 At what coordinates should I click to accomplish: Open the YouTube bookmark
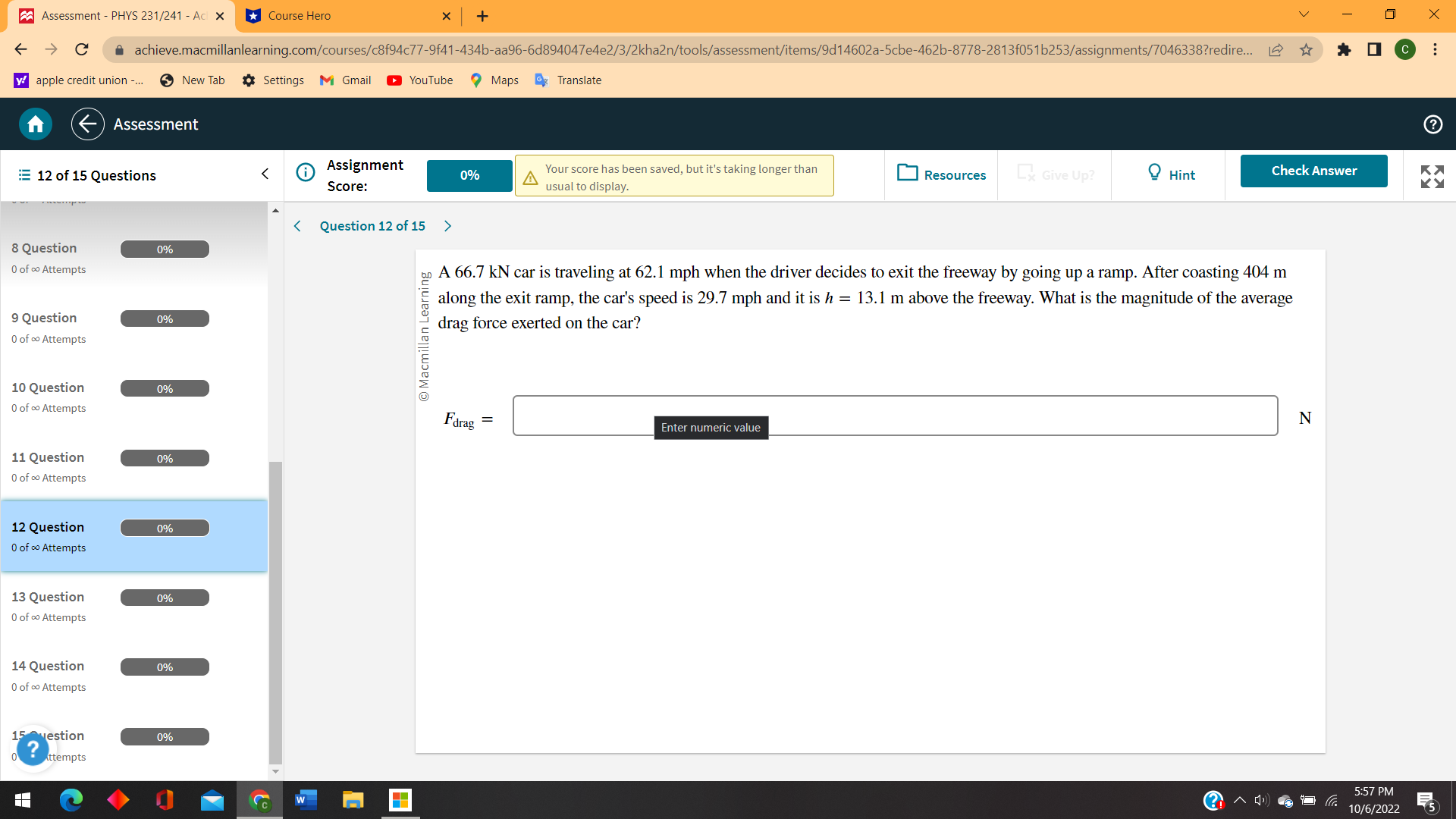(x=419, y=80)
